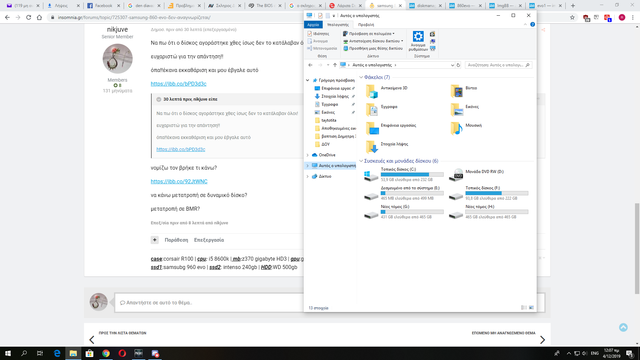The height and width of the screenshot is (360, 640).
Task: Refresh the Explorer address bar
Action: point(458,65)
